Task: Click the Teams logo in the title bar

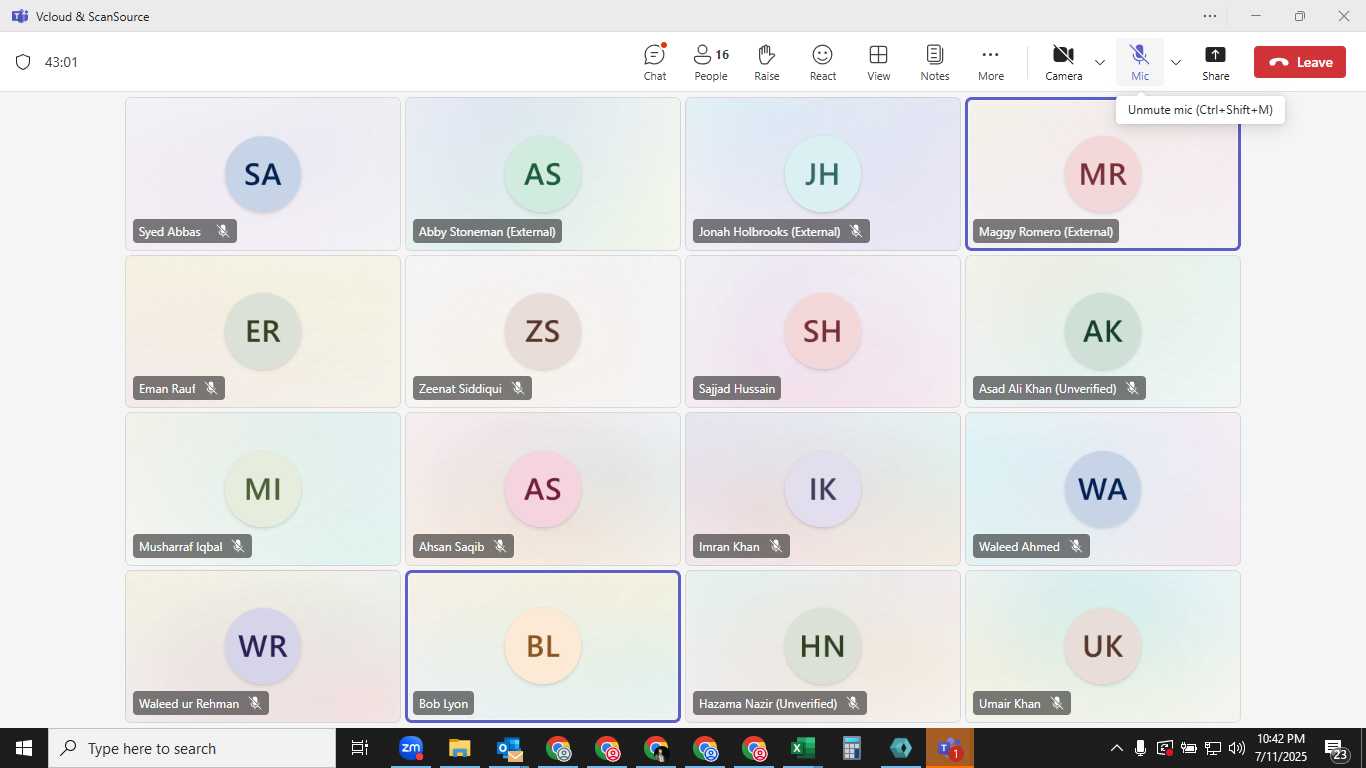Action: pyautogui.click(x=19, y=16)
